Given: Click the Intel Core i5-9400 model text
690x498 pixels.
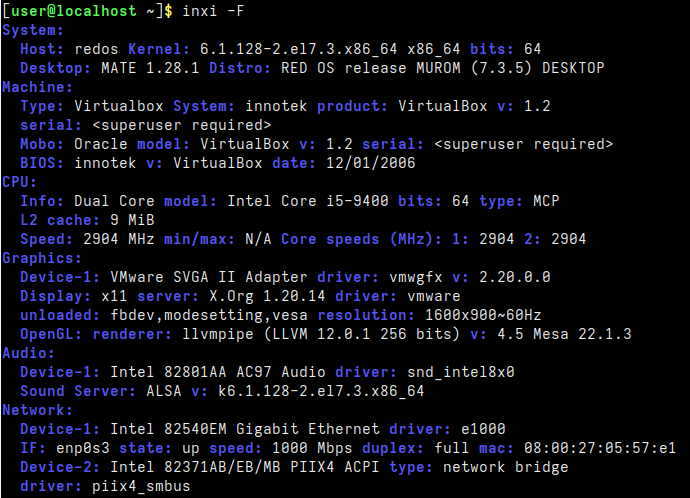Looking at the screenshot, I should coord(308,201).
